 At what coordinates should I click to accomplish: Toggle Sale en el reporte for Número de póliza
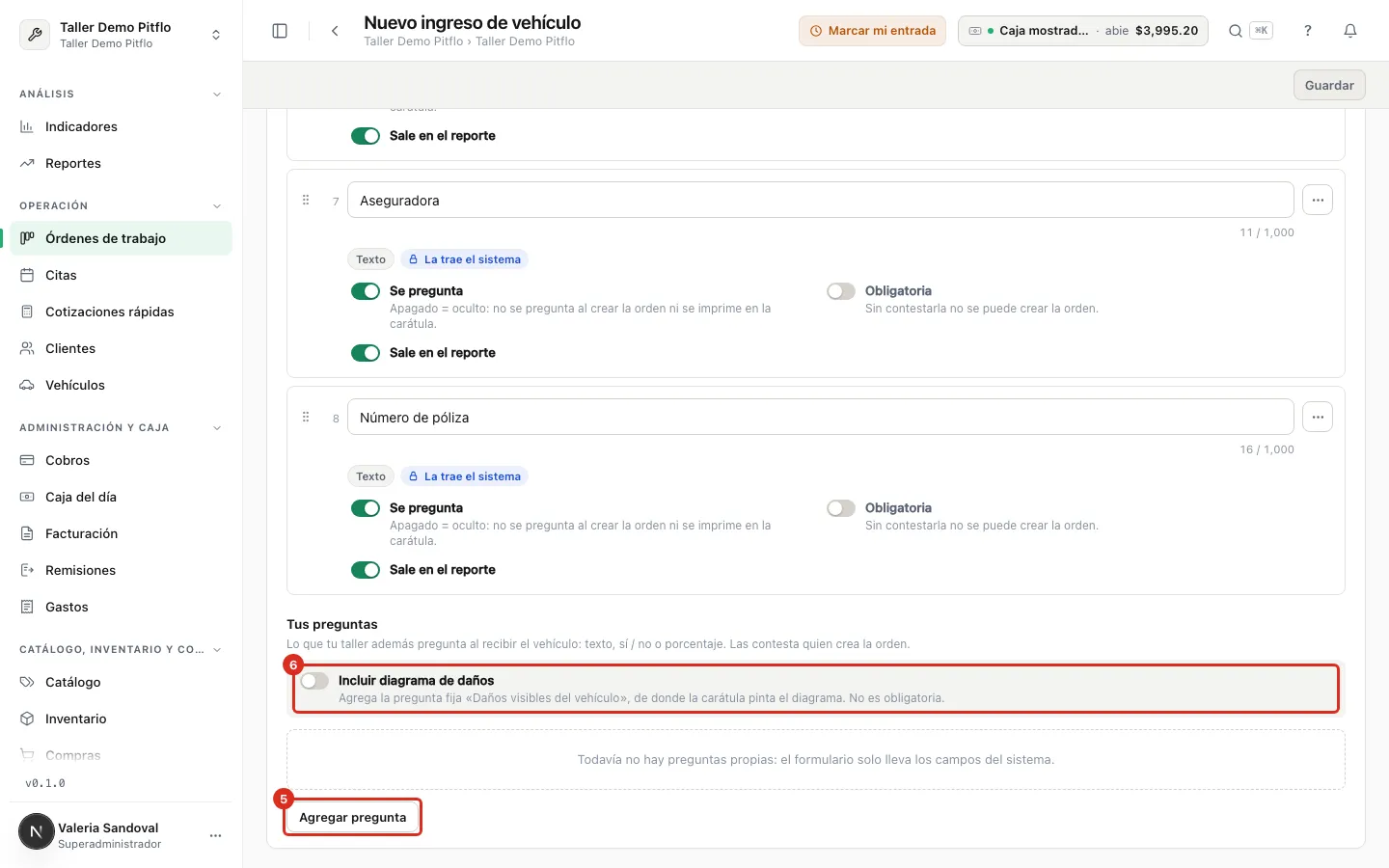(366, 570)
